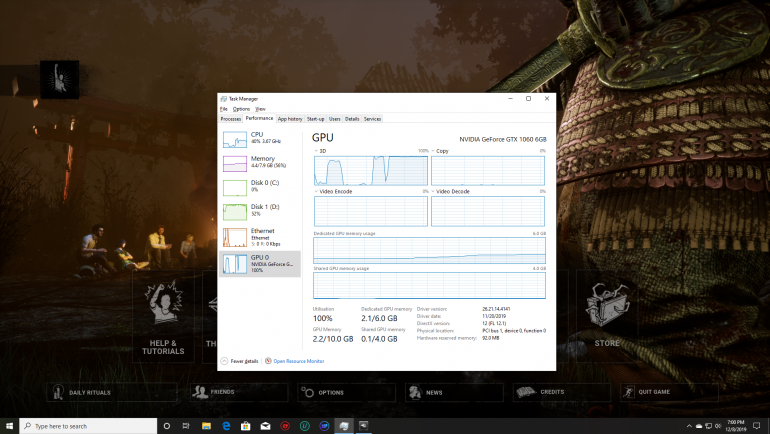Viewport: 770px width, 434px height.
Task: Select Disk 1 (D:) in sidebar
Action: coord(260,212)
